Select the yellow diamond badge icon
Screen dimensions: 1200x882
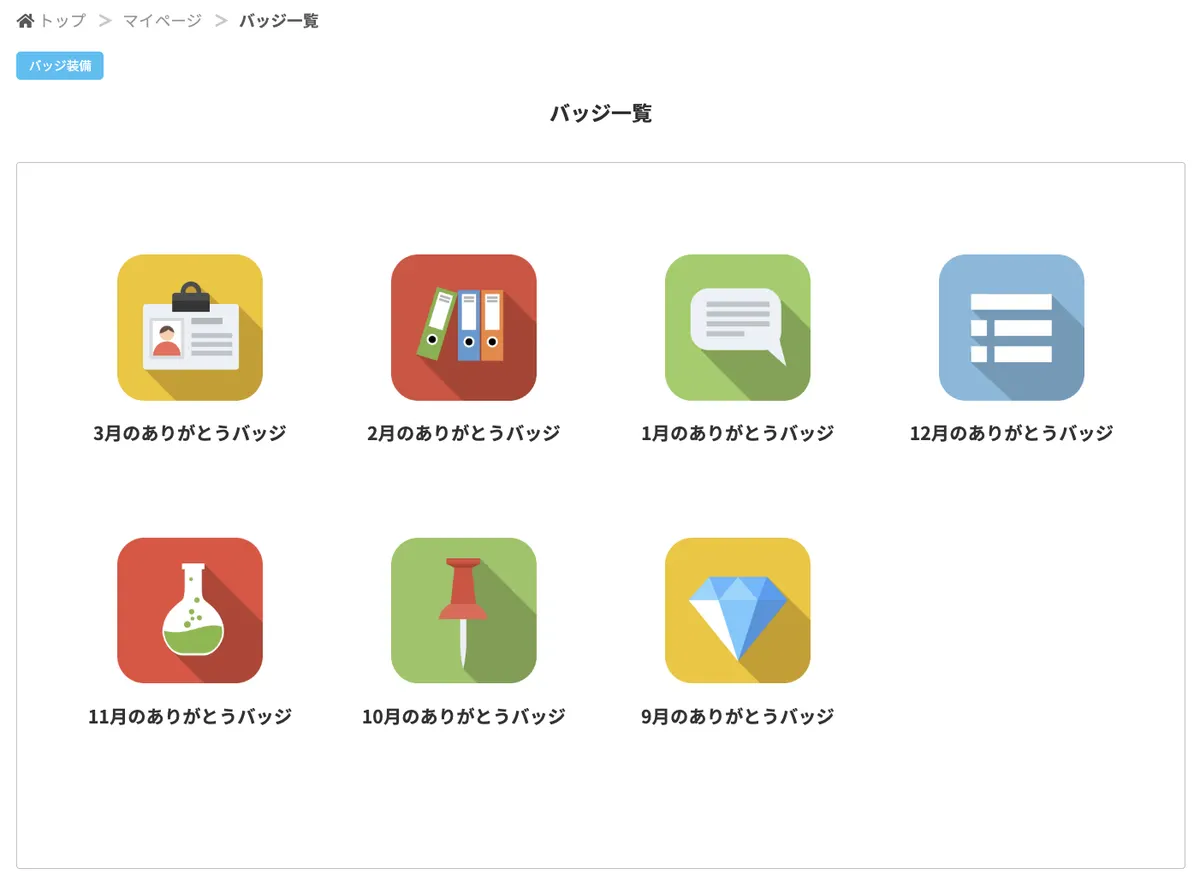pos(738,610)
